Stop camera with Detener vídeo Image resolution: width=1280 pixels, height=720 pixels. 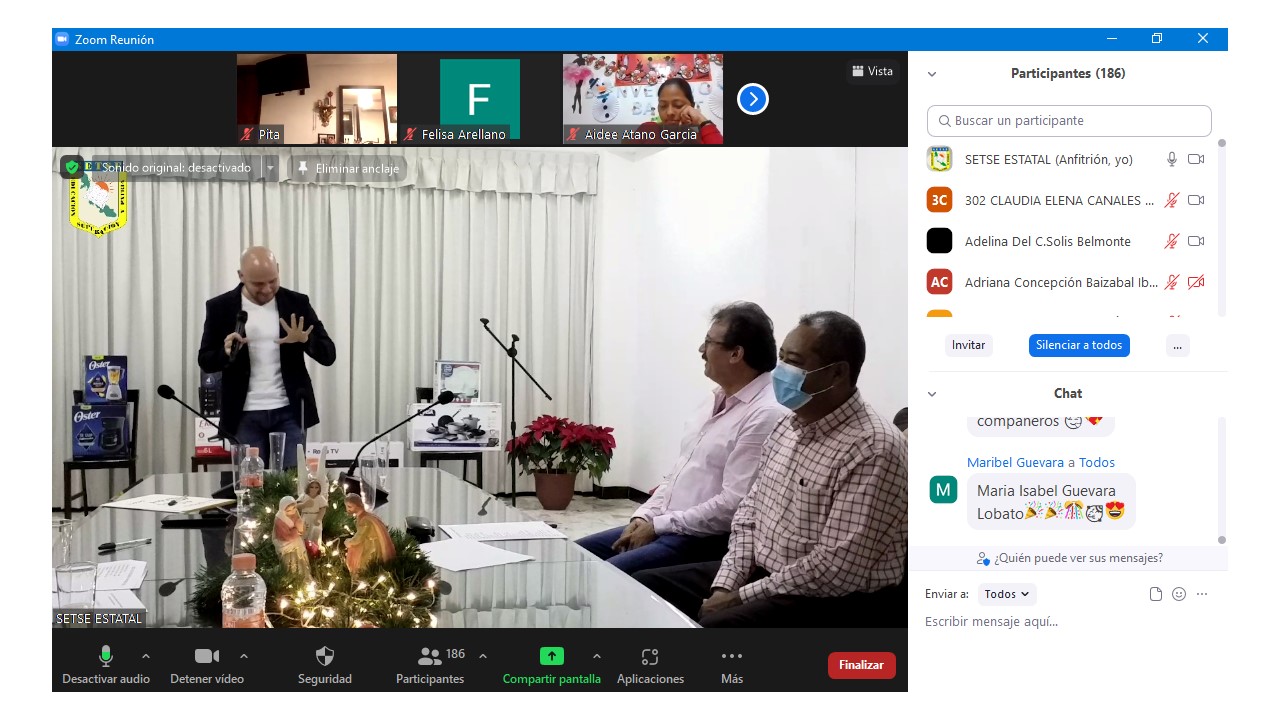pos(207,657)
